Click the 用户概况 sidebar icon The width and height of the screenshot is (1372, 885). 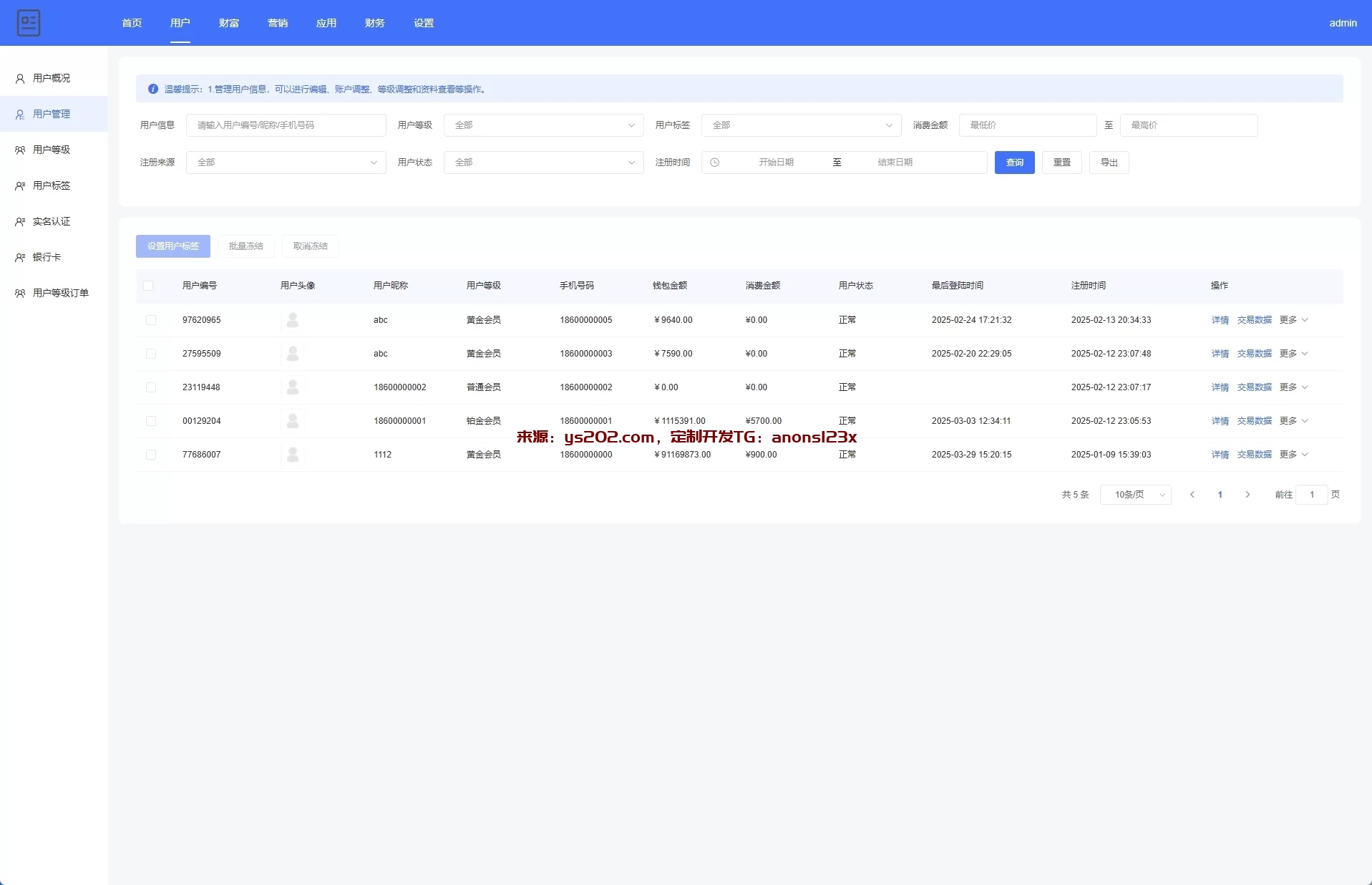(x=20, y=79)
